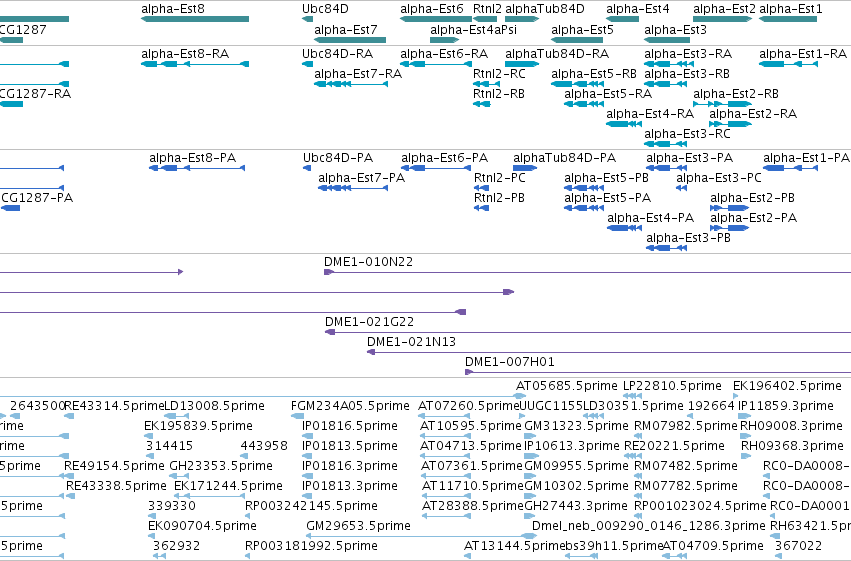The width and height of the screenshot is (851, 561).
Task: Click transcript label alpha-Est3-RA
Action: coord(688,54)
